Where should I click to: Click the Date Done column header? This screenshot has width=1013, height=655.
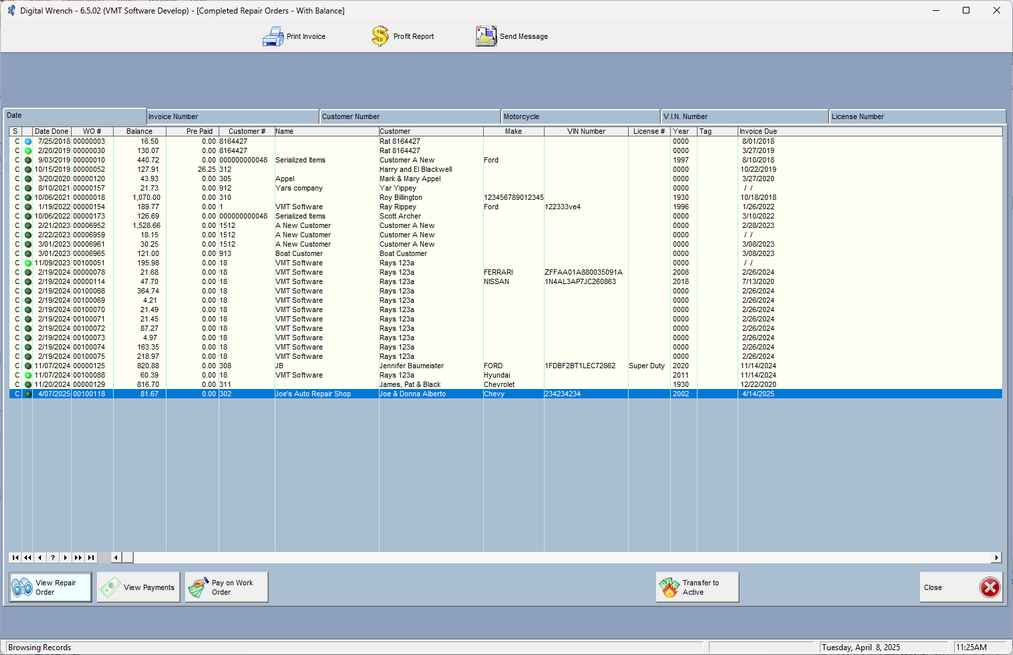tap(52, 131)
